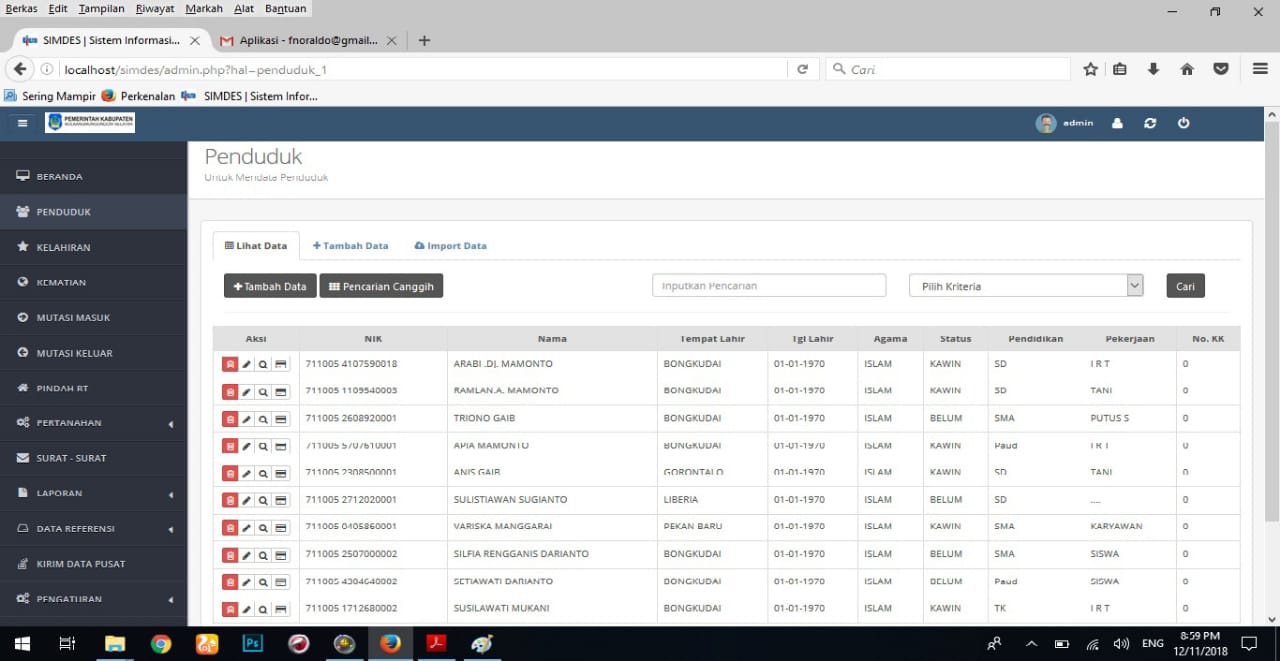Expand the Pertanahan sidebar menu

click(93, 423)
